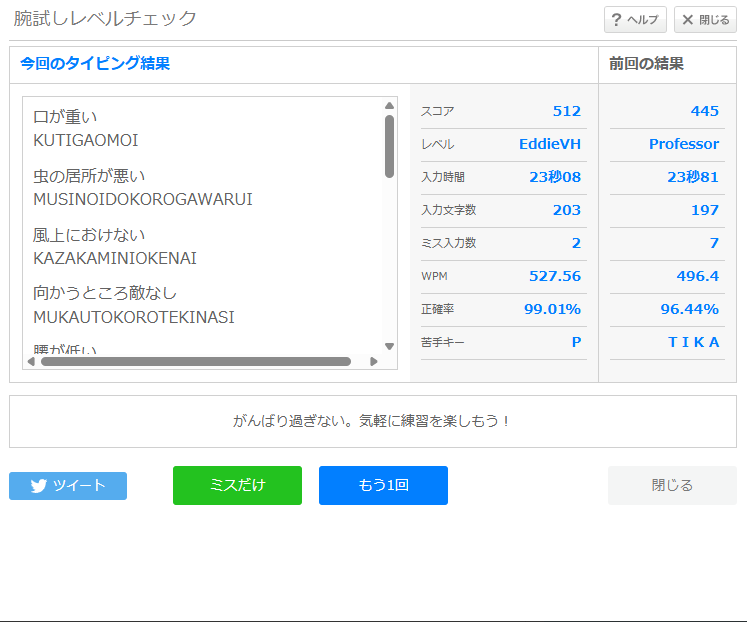This screenshot has width=747, height=622.
Task: Click the left arrow of the horizontal scrollbar
Action: pos(30,362)
